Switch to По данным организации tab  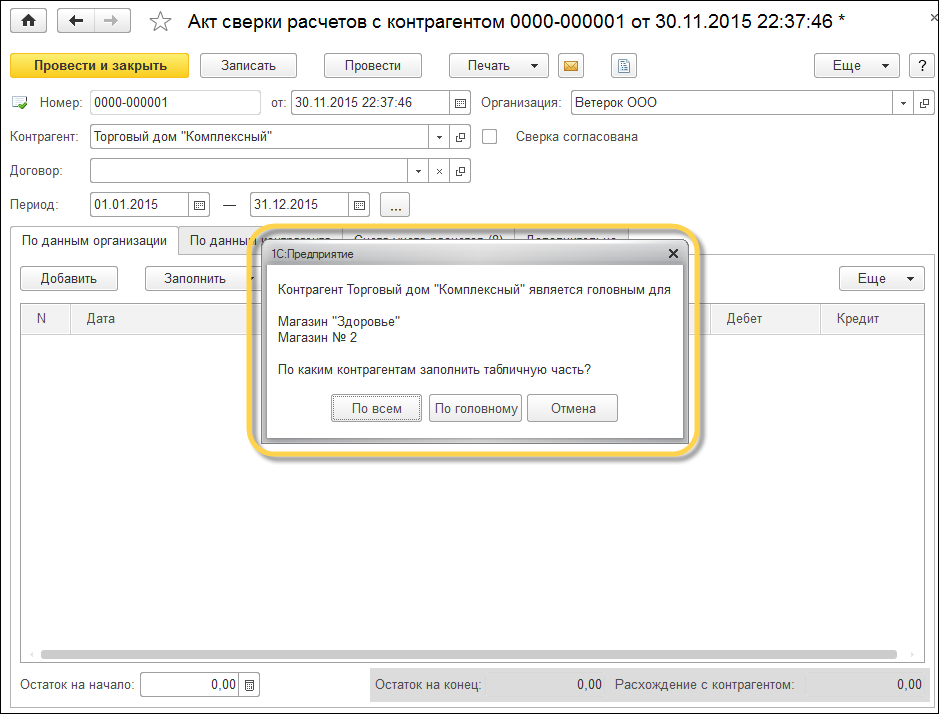pyautogui.click(x=95, y=241)
